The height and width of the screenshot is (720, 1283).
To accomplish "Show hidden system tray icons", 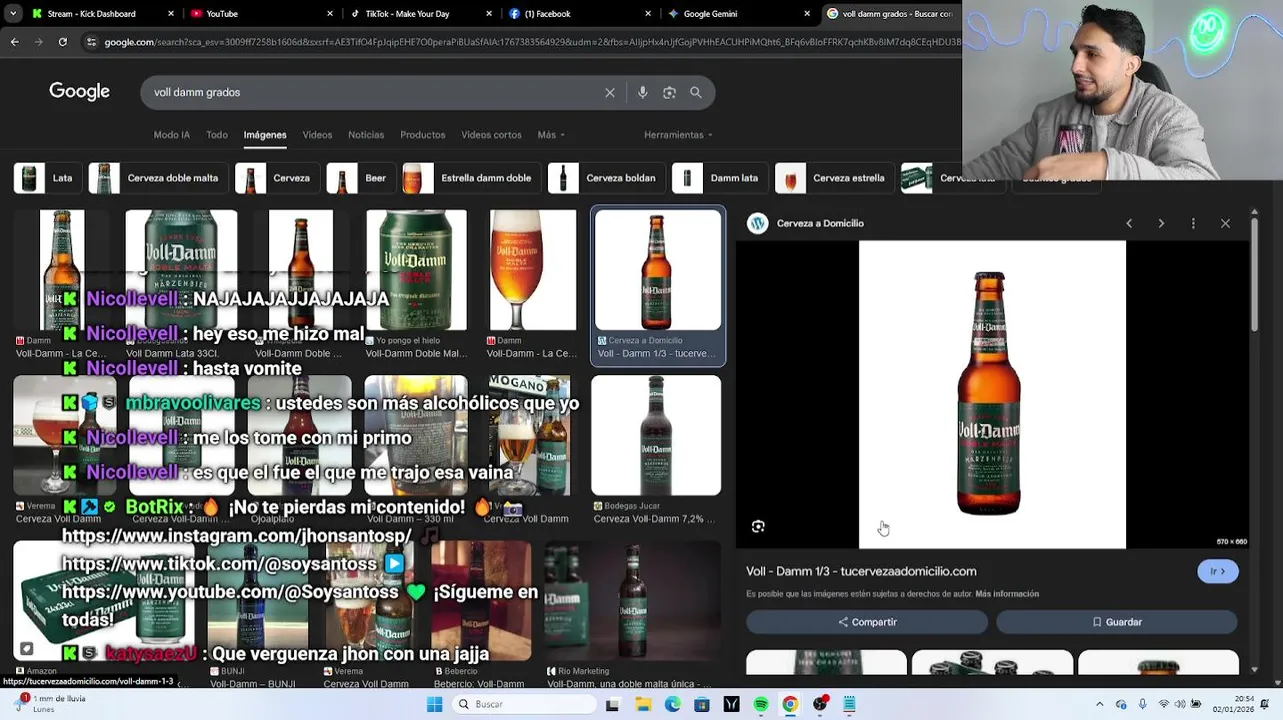I will (x=1099, y=704).
